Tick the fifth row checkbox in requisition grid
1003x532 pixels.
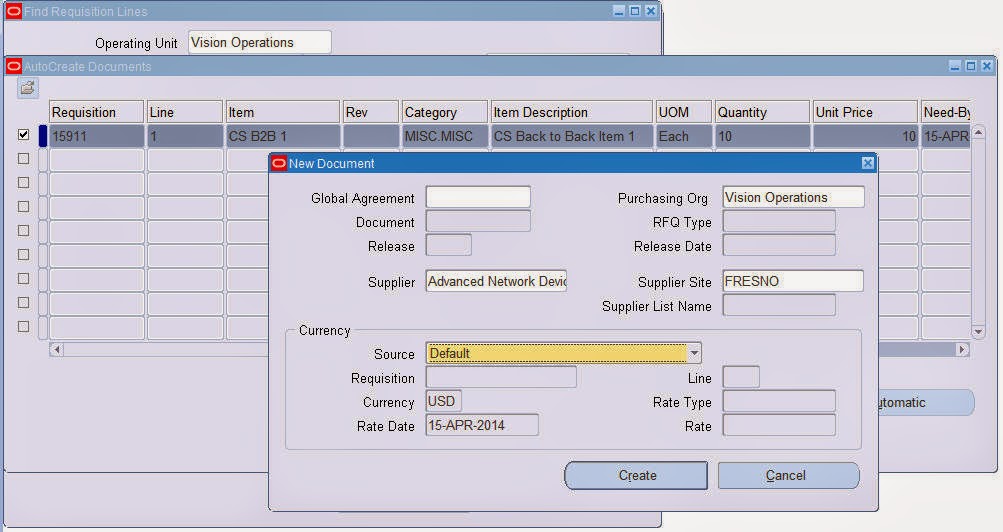tap(24, 230)
